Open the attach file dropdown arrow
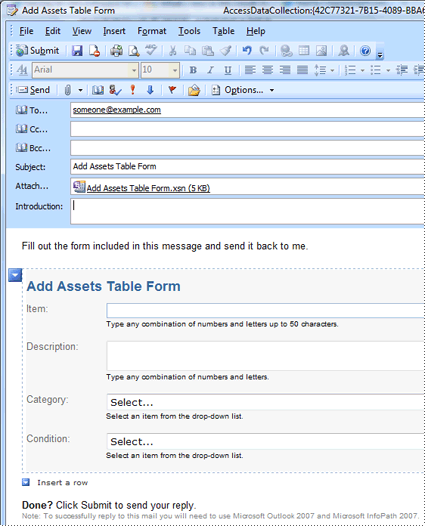Screen dimensions: 425x526 (x=80, y=90)
